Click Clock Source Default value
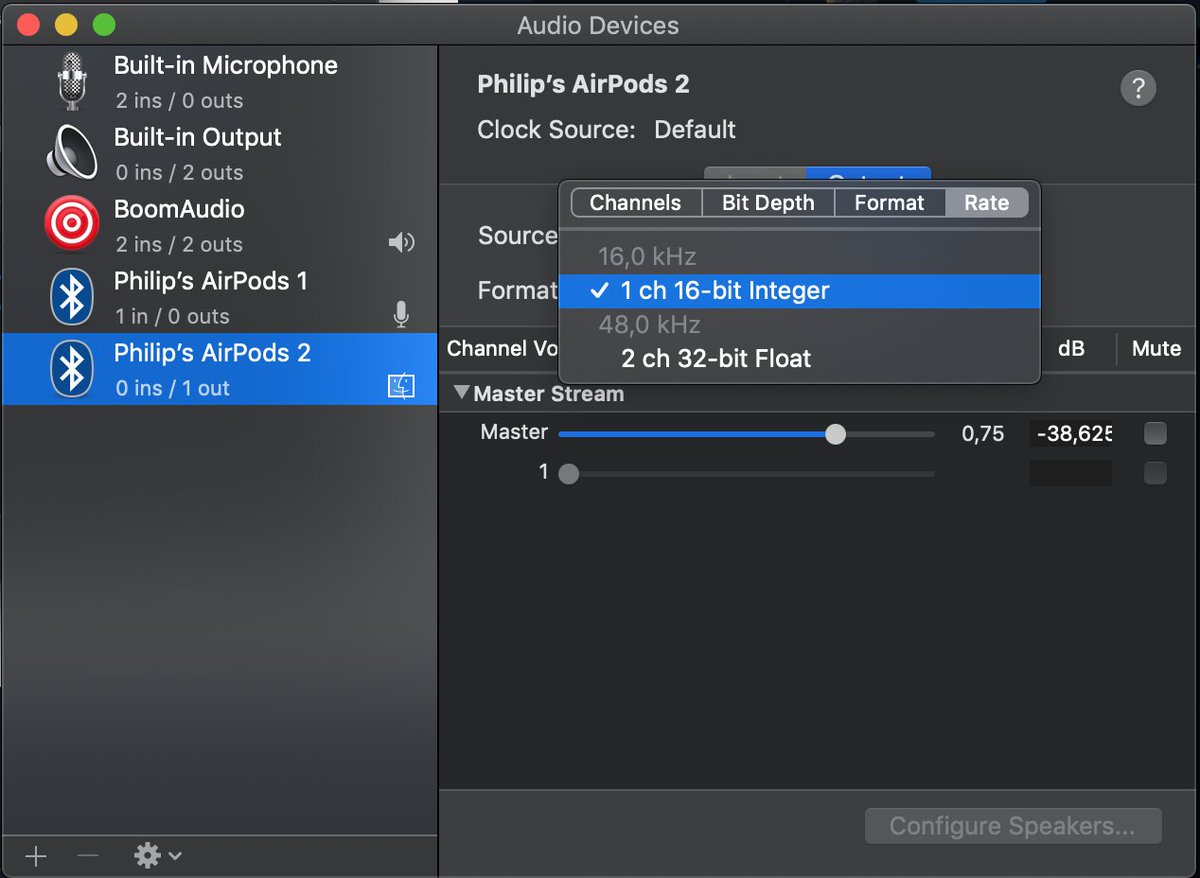Screen dimensions: 1200x878 (695, 130)
